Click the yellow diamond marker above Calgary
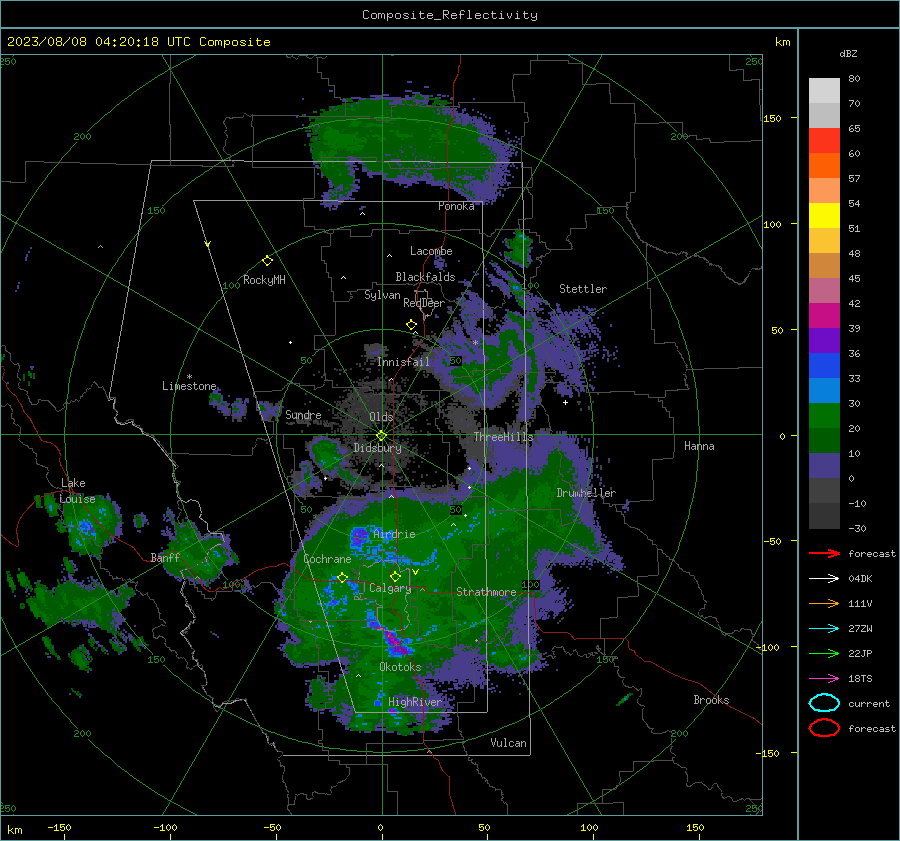 point(395,576)
